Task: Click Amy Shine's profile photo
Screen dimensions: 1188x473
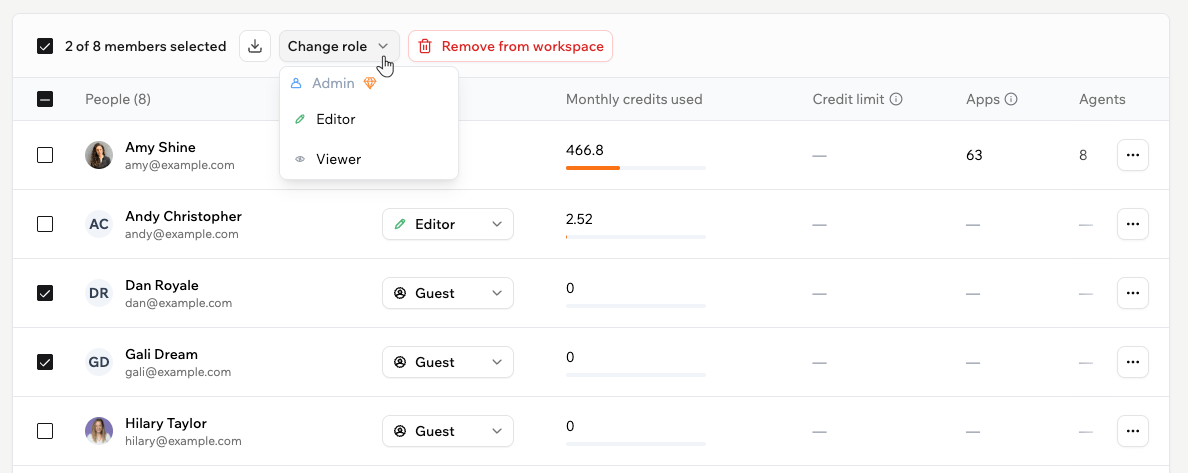Action: pyautogui.click(x=99, y=155)
